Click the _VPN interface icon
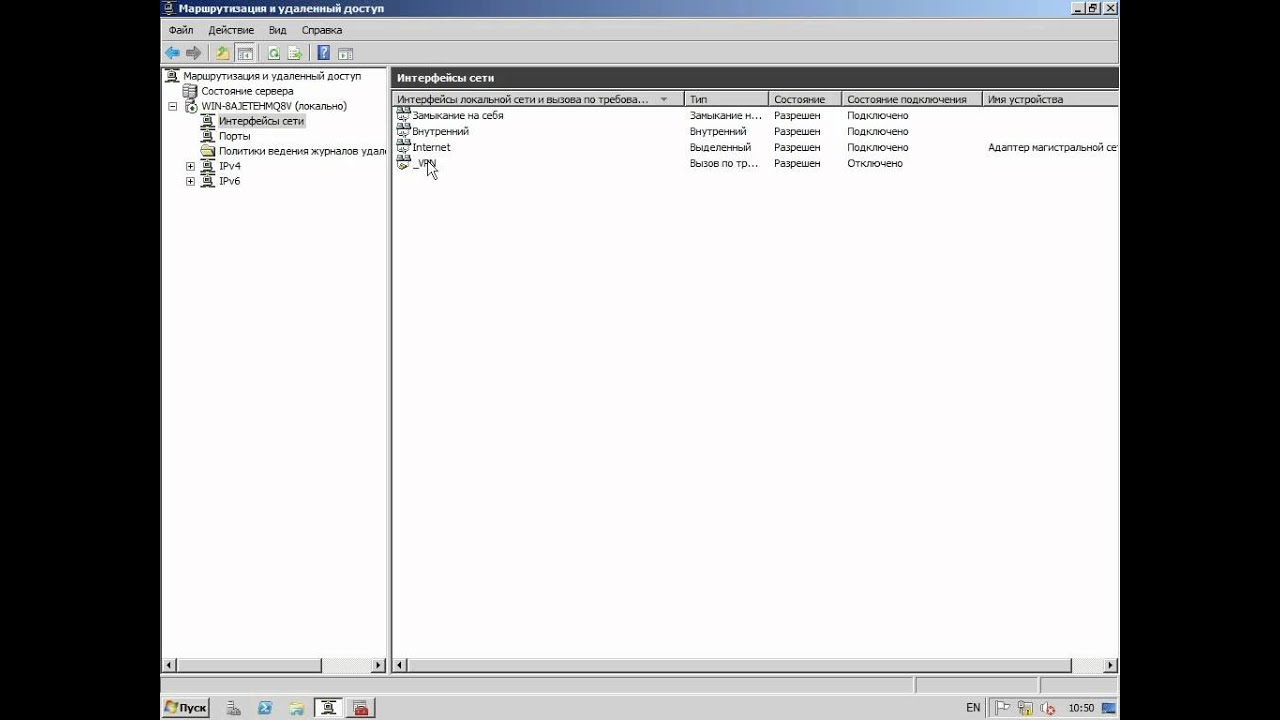The width and height of the screenshot is (1280, 720). click(403, 162)
